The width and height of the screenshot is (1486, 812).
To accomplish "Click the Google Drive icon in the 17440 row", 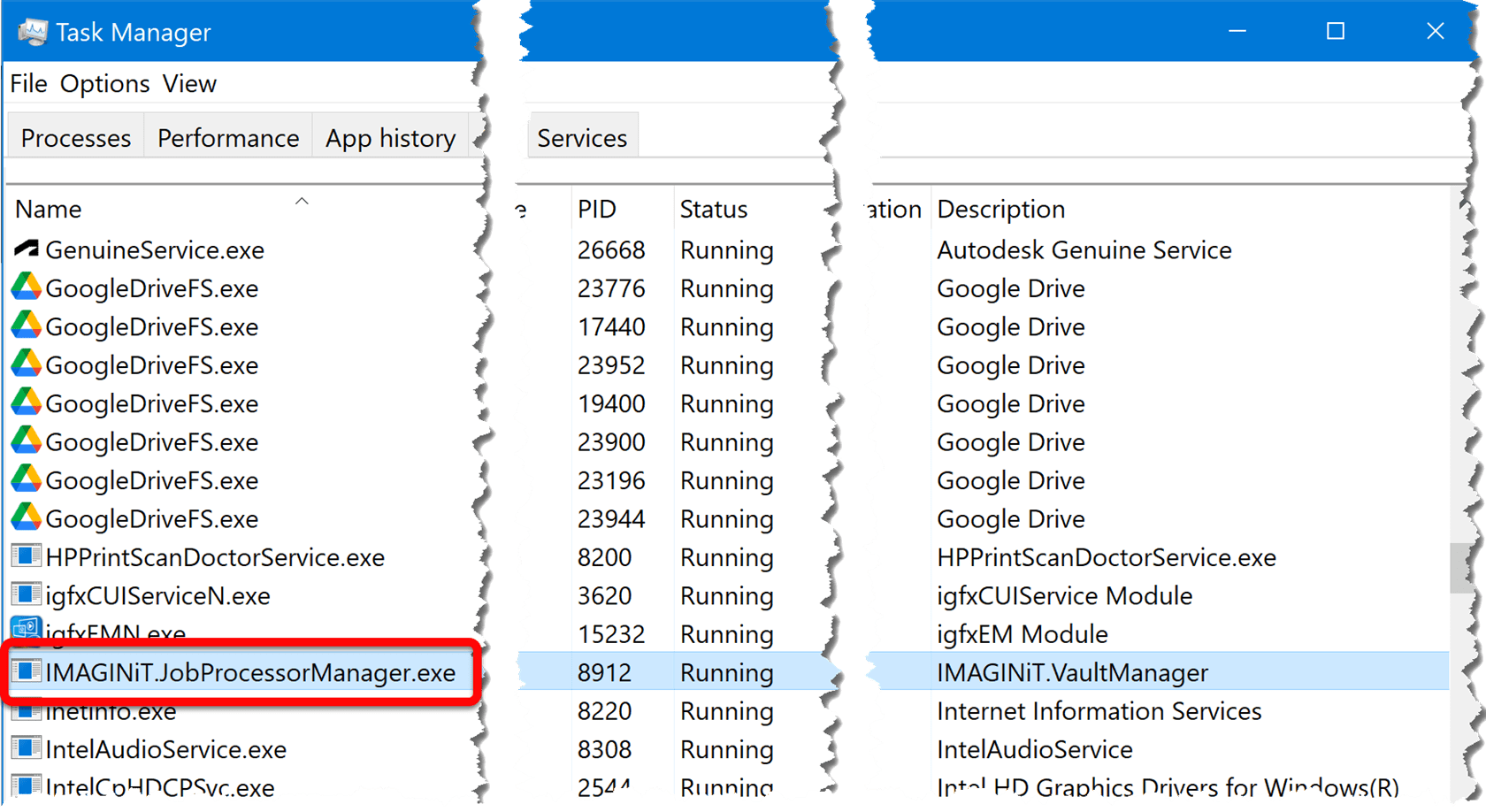I will click(x=27, y=326).
